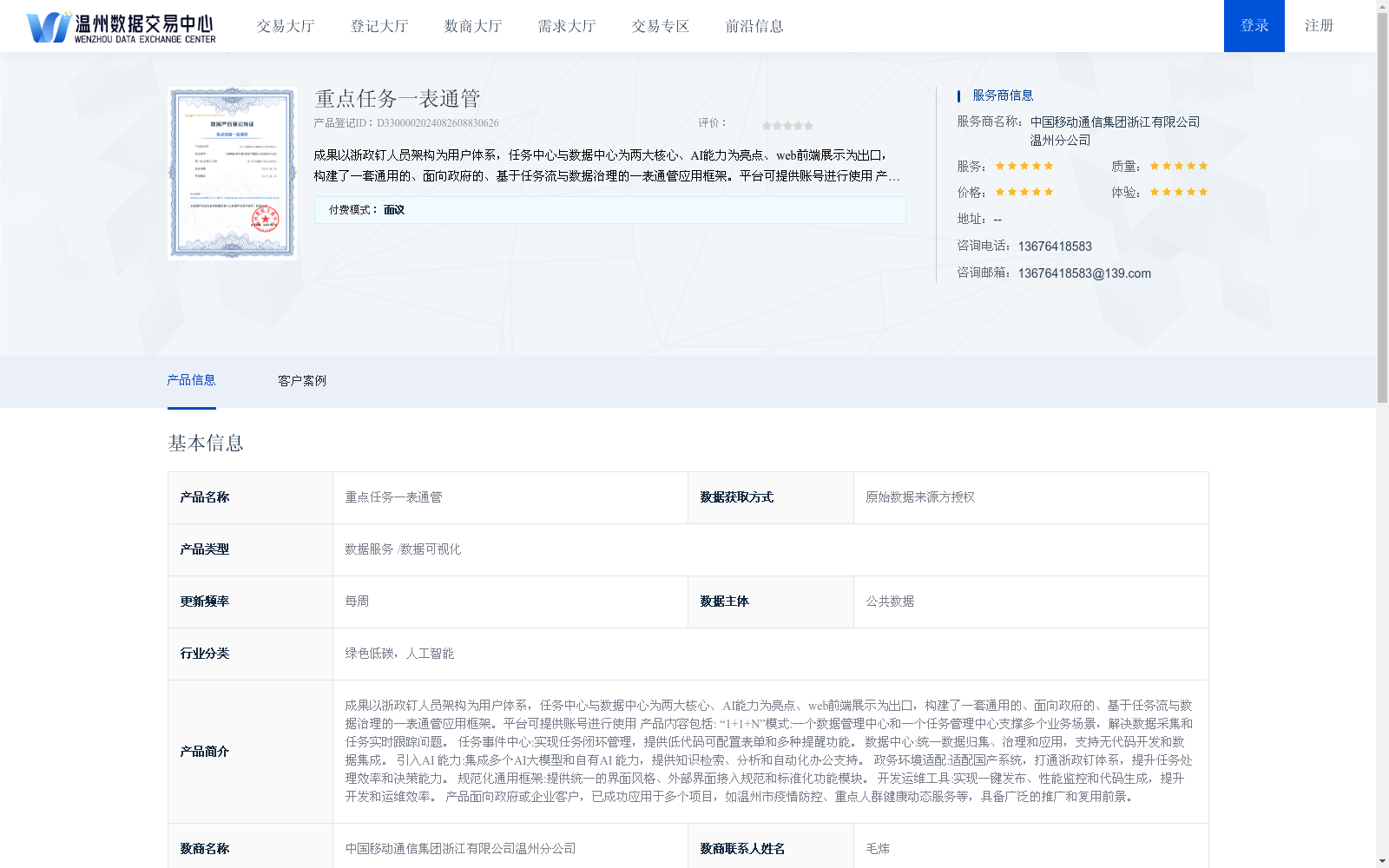
Task: Open the 数商大厅 menu
Action: click(x=473, y=26)
